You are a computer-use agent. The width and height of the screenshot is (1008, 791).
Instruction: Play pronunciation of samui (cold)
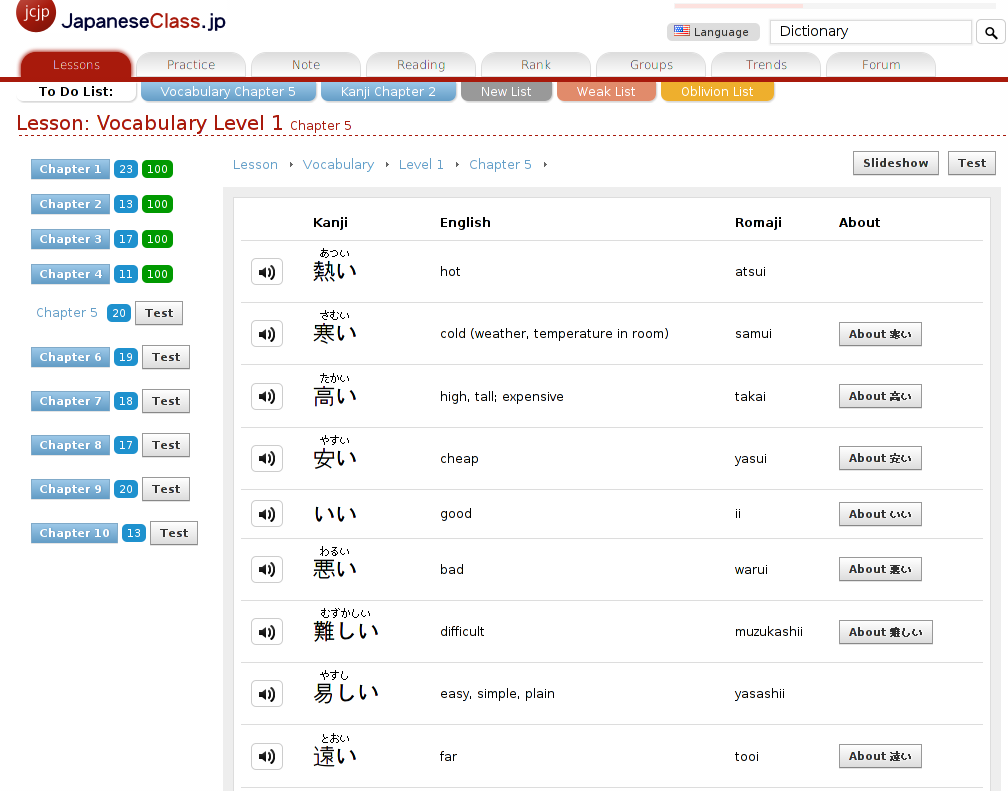click(267, 334)
